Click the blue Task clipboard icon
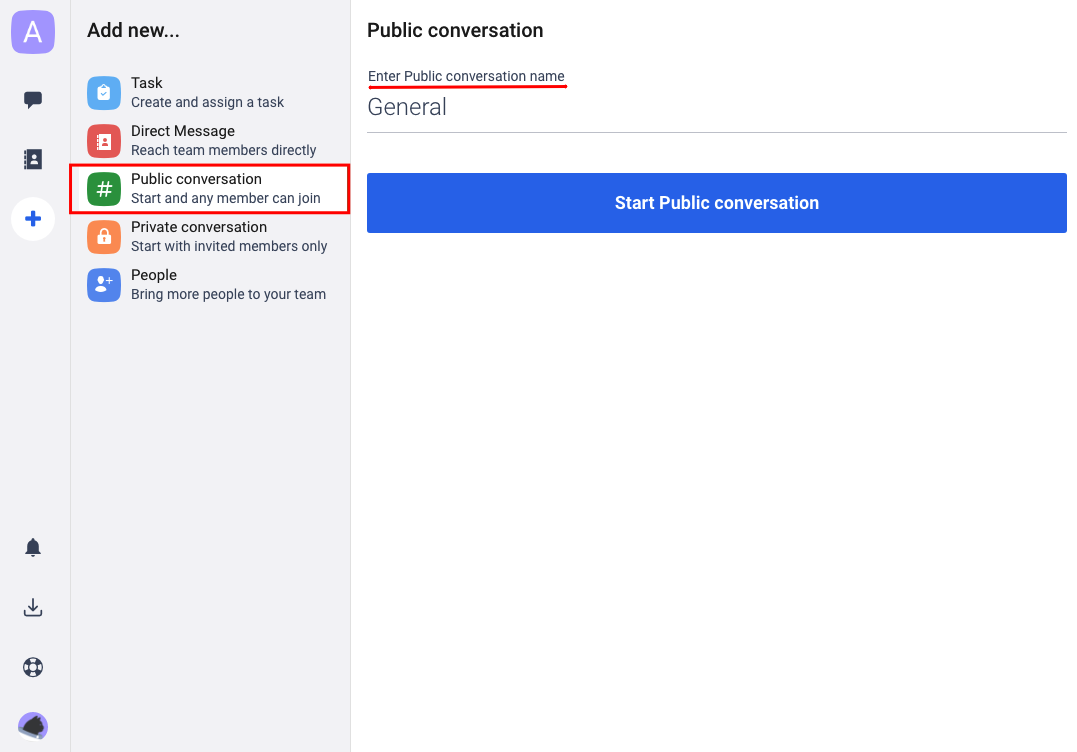This screenshot has height=752, width=1077. (x=104, y=93)
